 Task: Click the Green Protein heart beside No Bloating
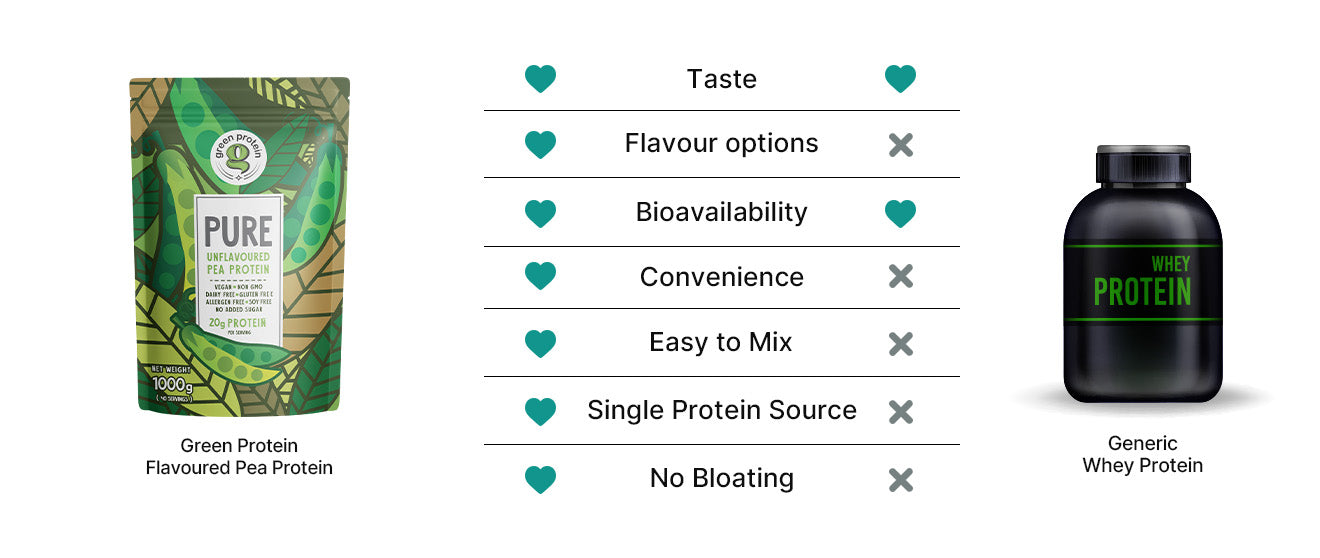[x=540, y=480]
